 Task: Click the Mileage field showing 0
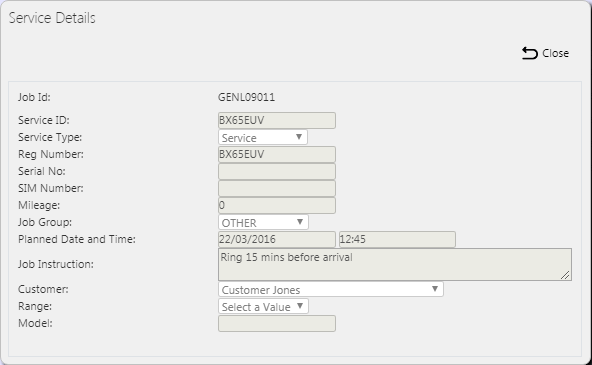coord(277,205)
